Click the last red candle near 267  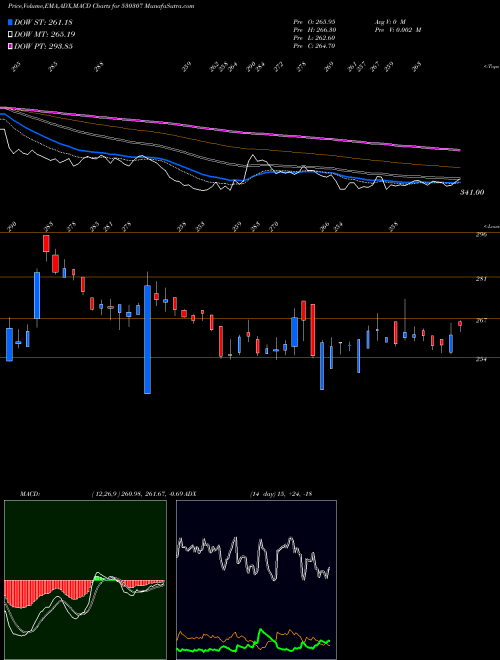[x=460, y=323]
